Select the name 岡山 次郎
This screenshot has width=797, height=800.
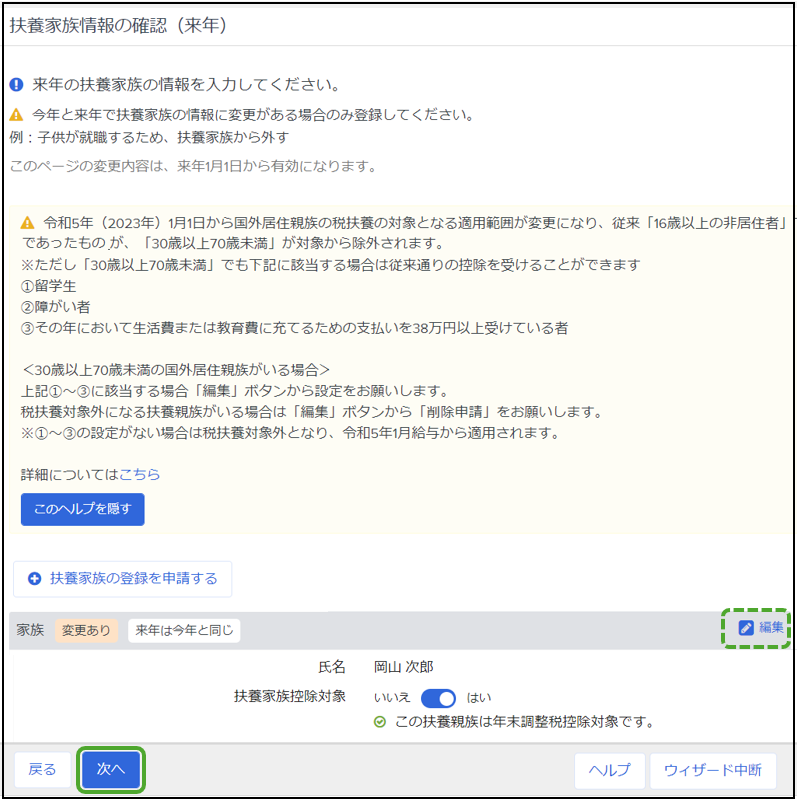[x=404, y=667]
